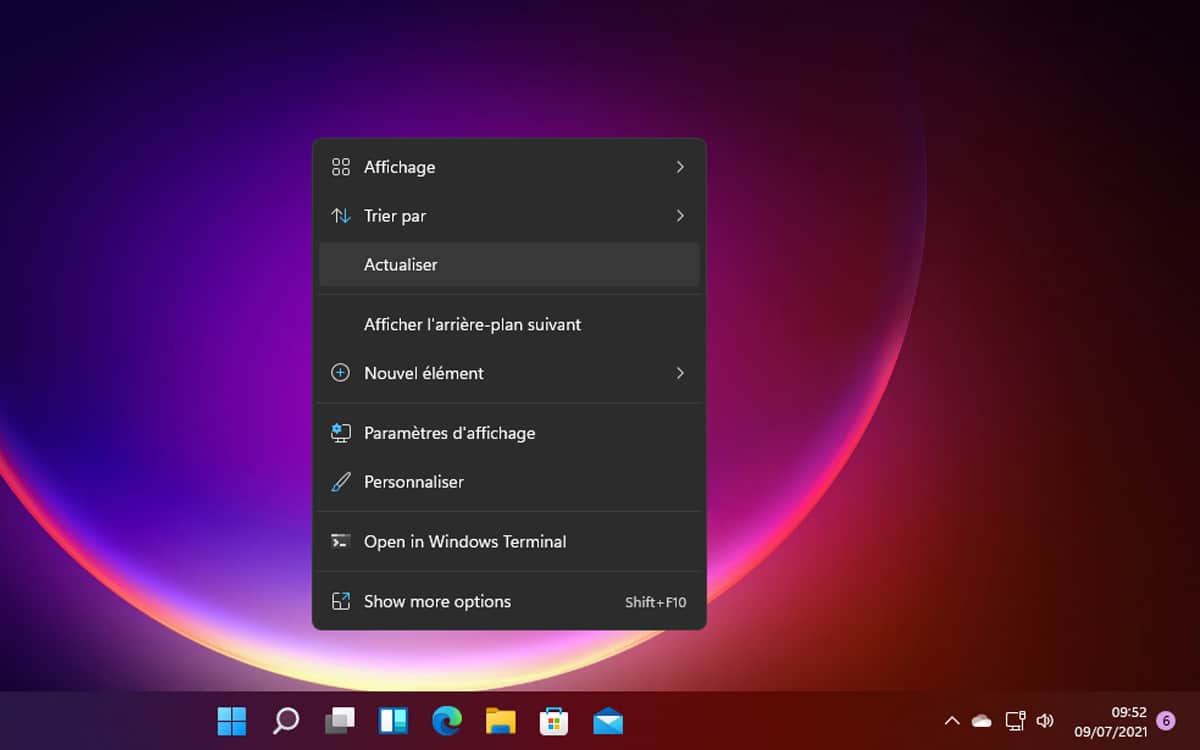Open the Widgets panel
Screen dimensions: 1200x750
[x=392, y=720]
